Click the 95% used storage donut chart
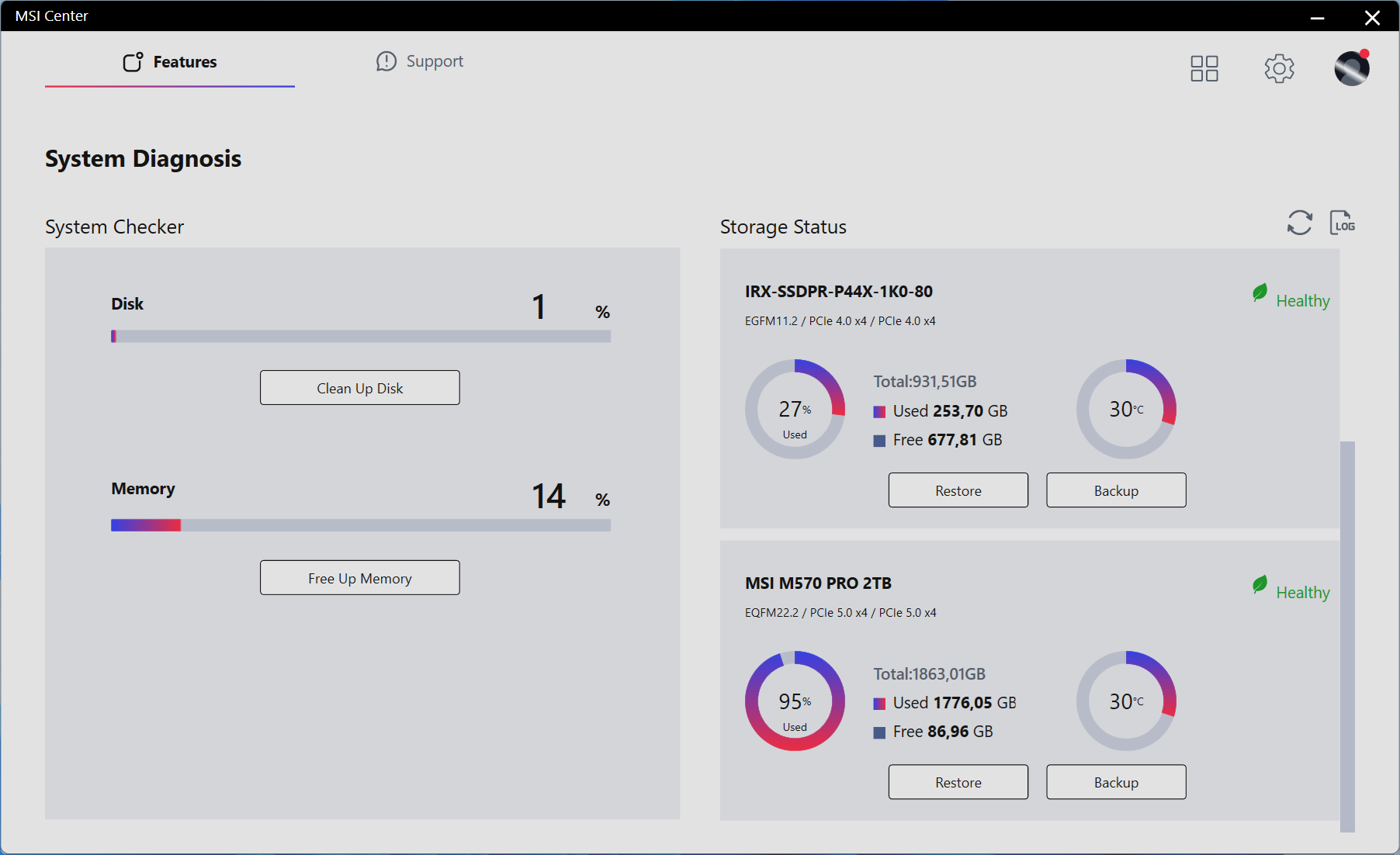This screenshot has width=1400, height=855. click(795, 701)
